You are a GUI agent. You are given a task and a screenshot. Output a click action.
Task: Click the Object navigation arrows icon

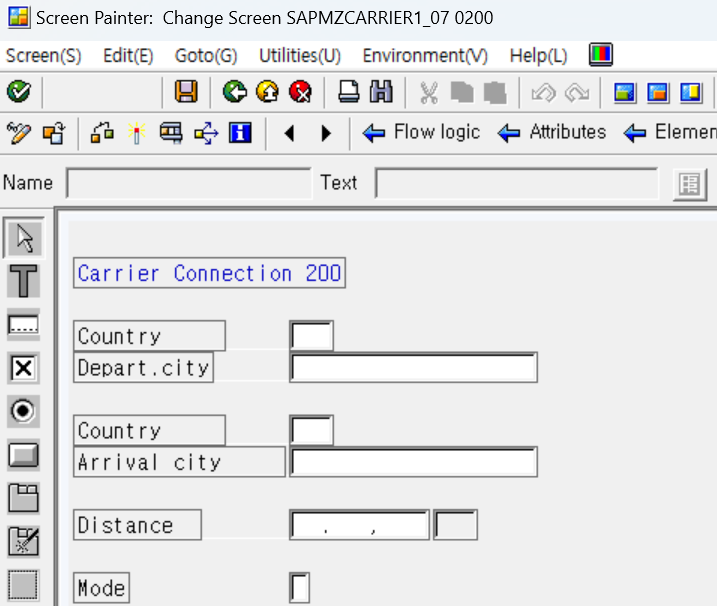pos(206,134)
